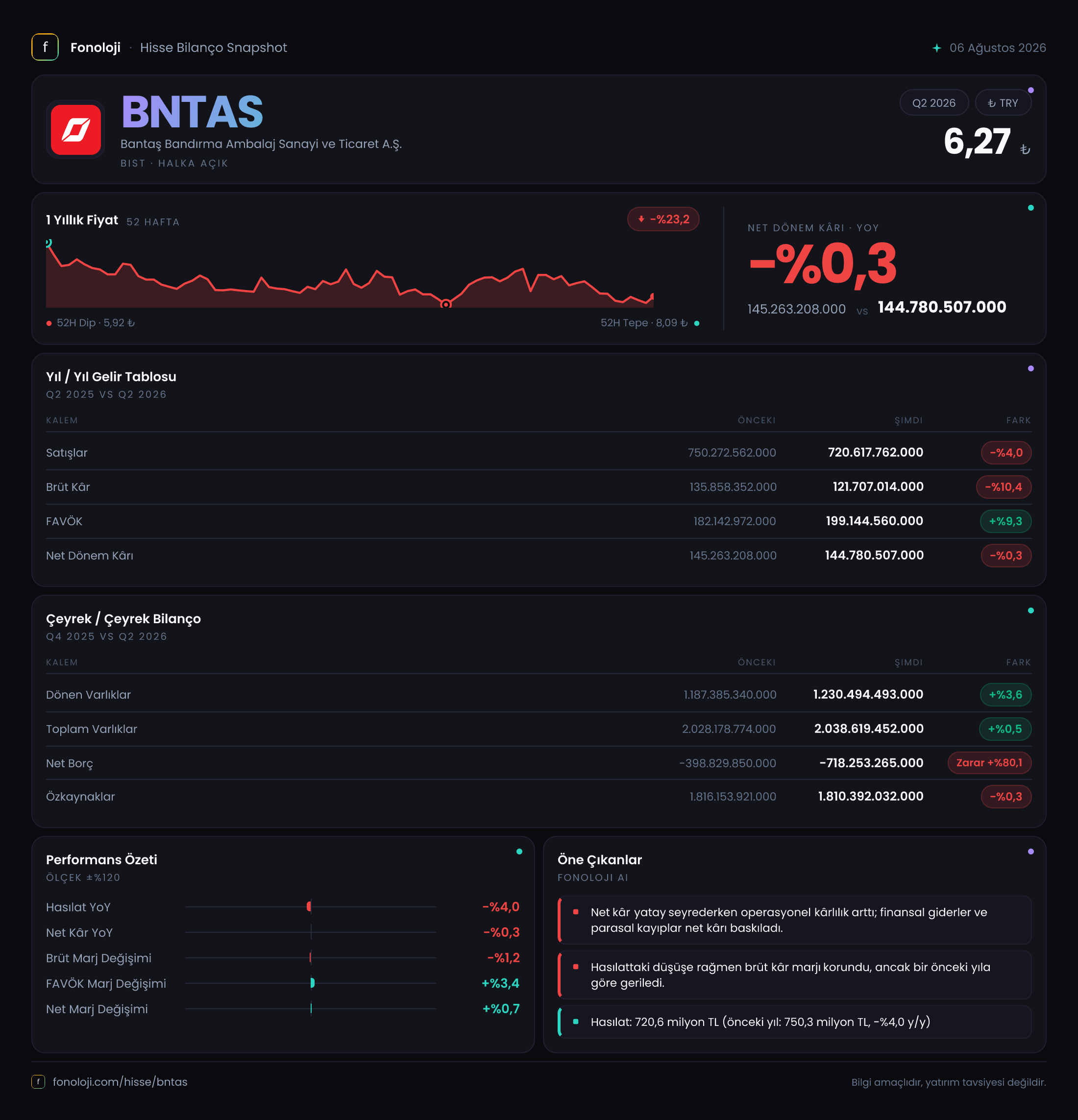Viewport: 1078px width, 1120px height.
Task: Click the -%23,2 yearly change badge
Action: click(x=663, y=219)
